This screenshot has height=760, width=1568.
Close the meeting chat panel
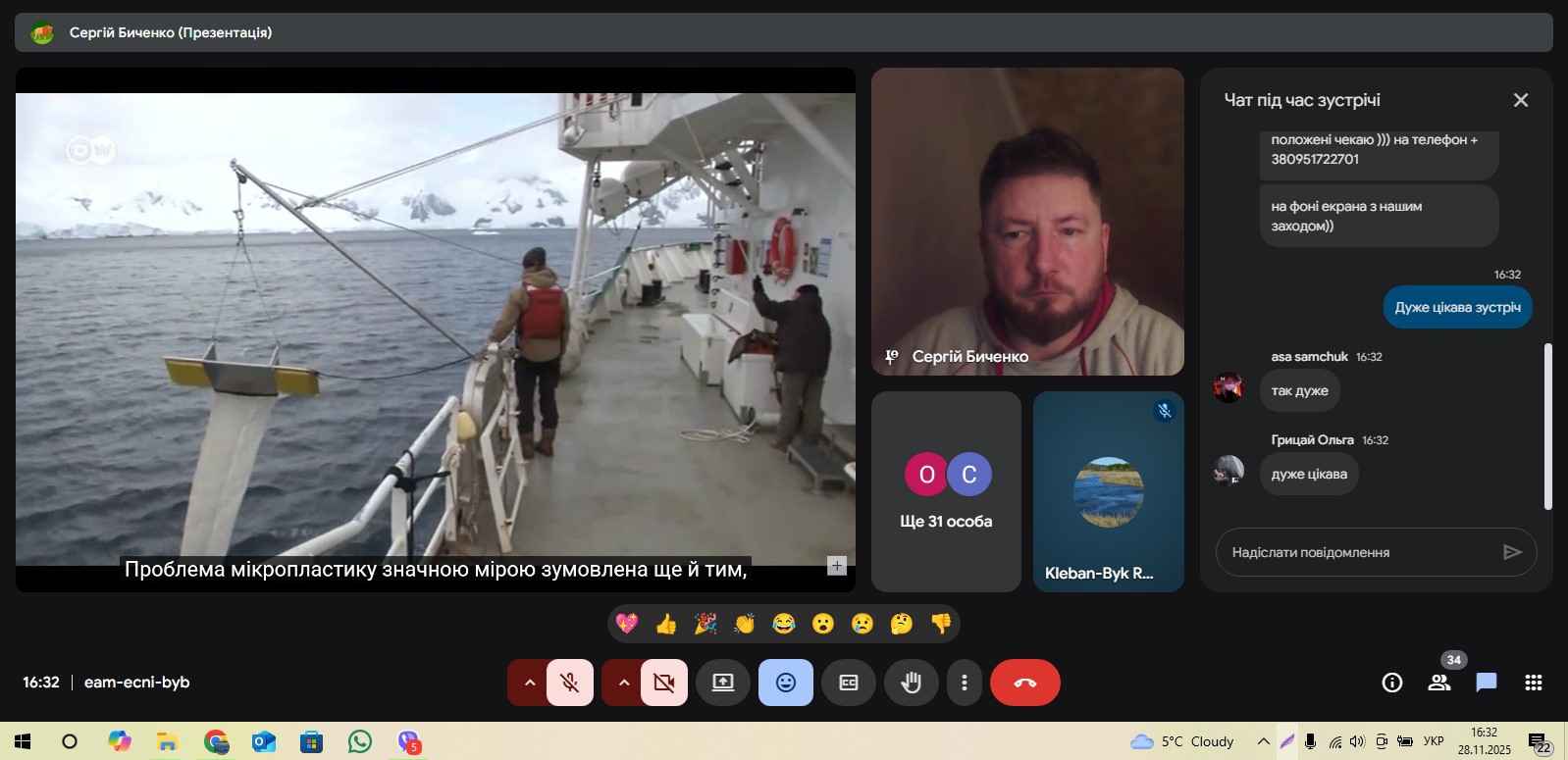(x=1521, y=100)
